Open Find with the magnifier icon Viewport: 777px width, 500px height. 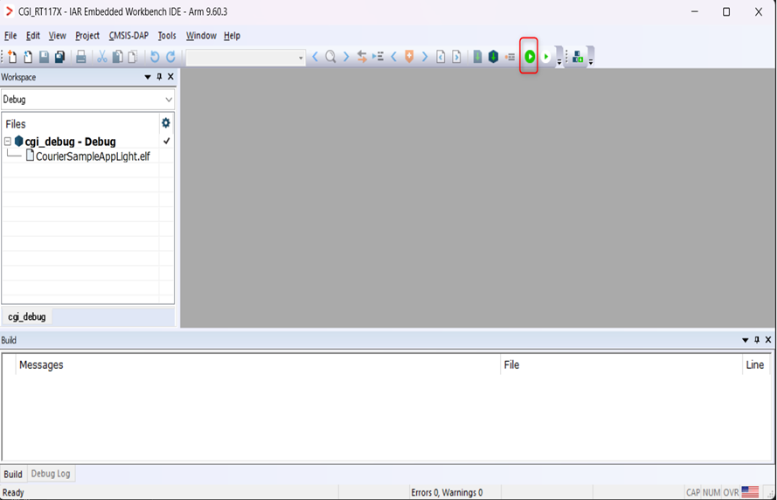[x=331, y=57]
